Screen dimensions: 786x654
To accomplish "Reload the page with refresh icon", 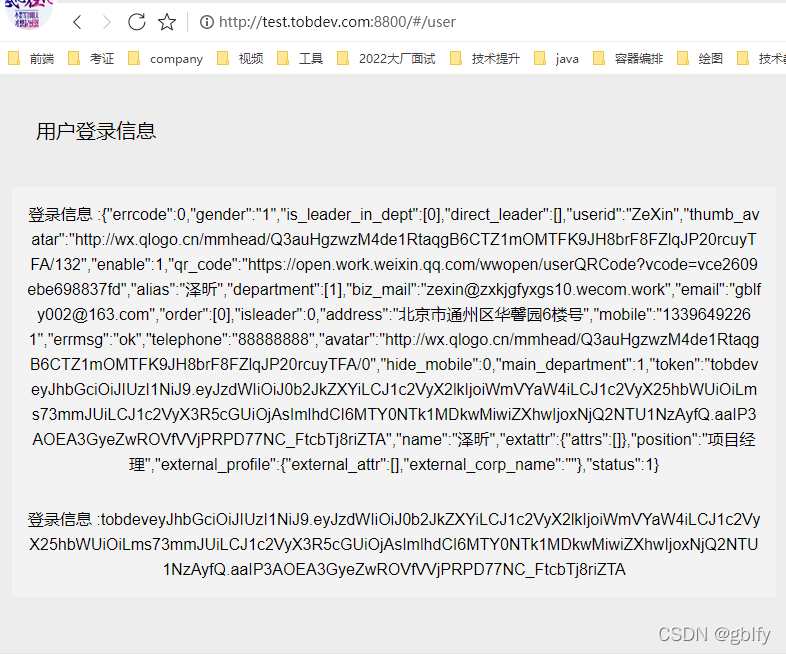I will point(136,22).
